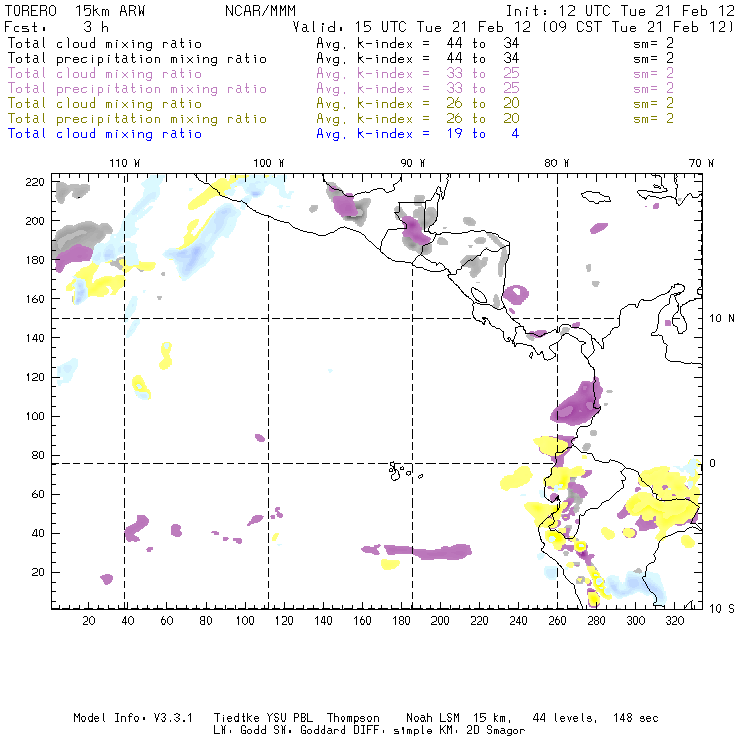
Task: Click the "240" bottom axis tick label
Action: point(518,621)
